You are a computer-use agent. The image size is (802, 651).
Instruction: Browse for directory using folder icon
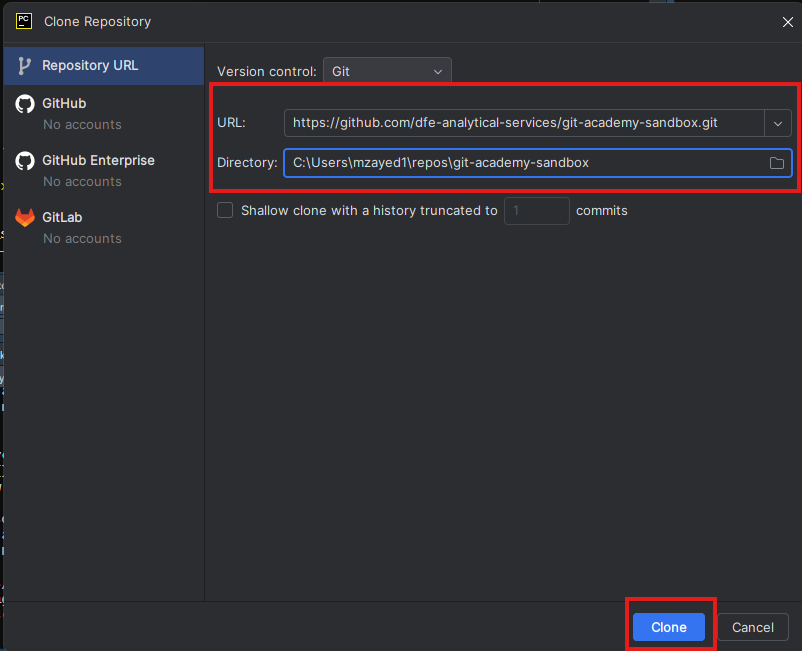776,163
